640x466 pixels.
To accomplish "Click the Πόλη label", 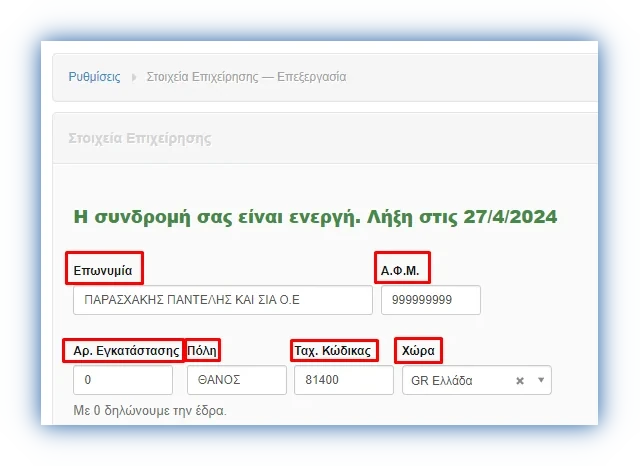I will (x=202, y=351).
